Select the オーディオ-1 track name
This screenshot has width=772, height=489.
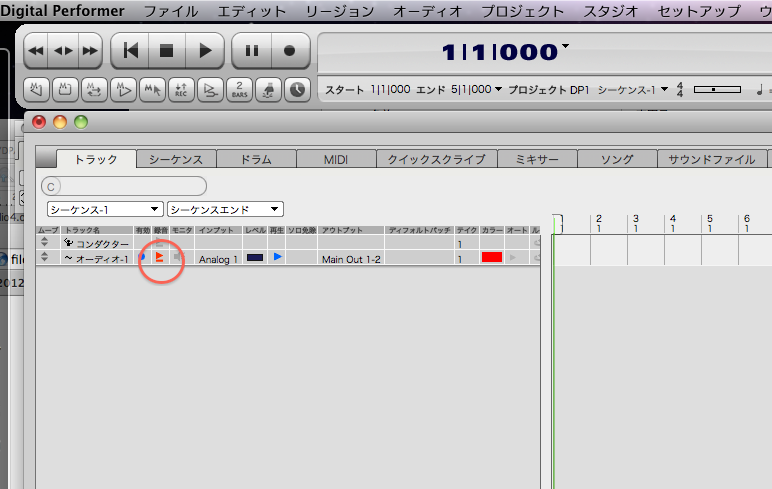pos(102,259)
